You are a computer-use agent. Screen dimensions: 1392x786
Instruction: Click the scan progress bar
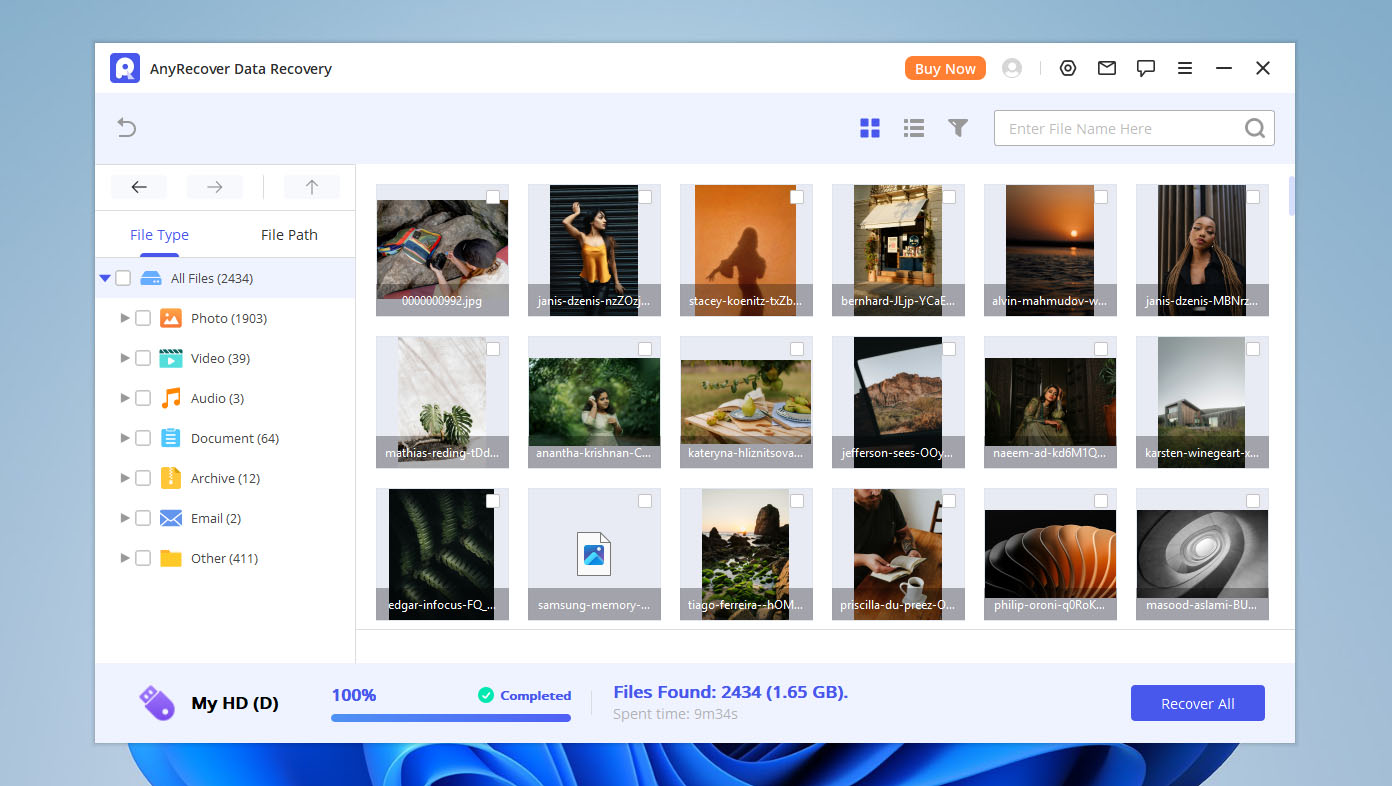point(451,717)
